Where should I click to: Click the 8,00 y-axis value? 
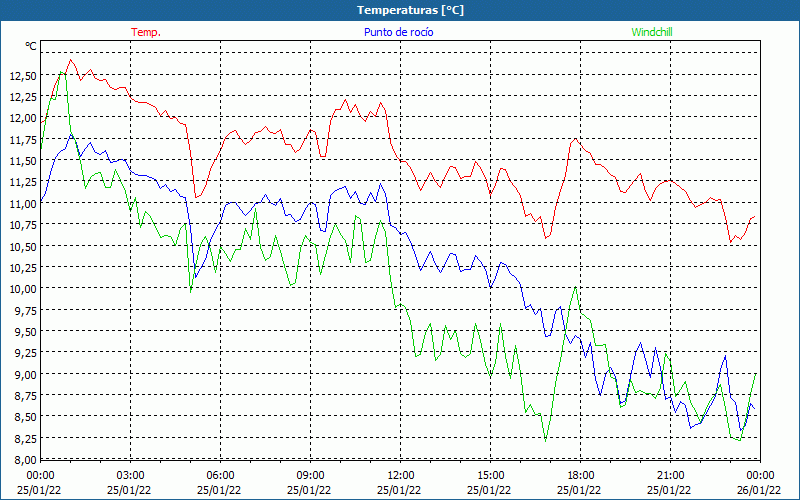pos(26,459)
